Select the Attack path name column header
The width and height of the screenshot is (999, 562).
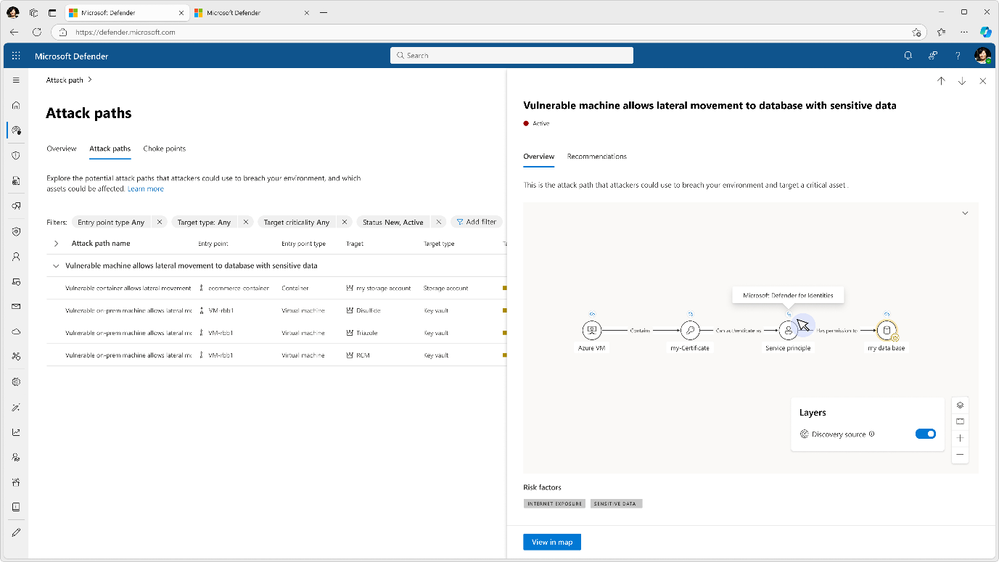point(101,243)
